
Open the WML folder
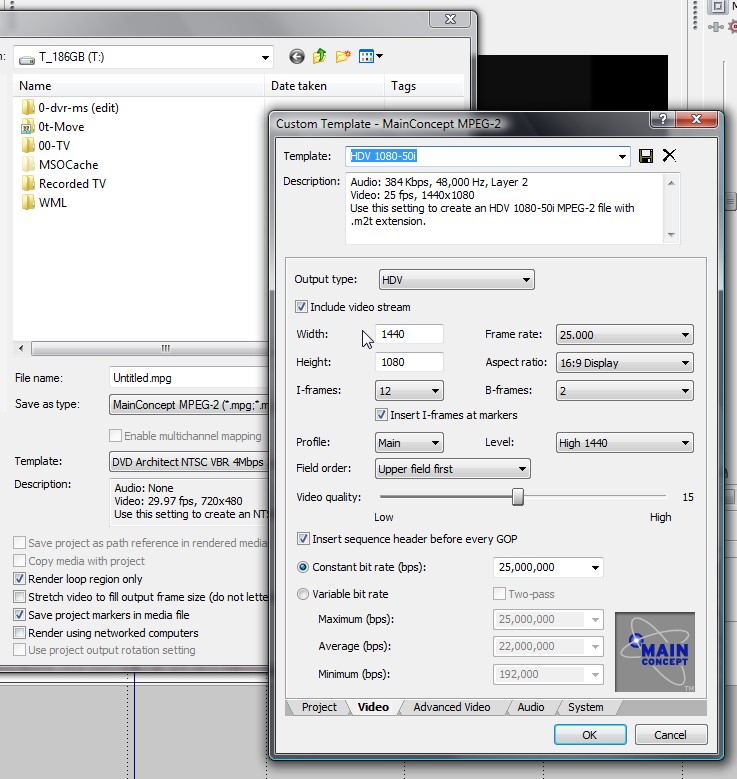pos(44,203)
